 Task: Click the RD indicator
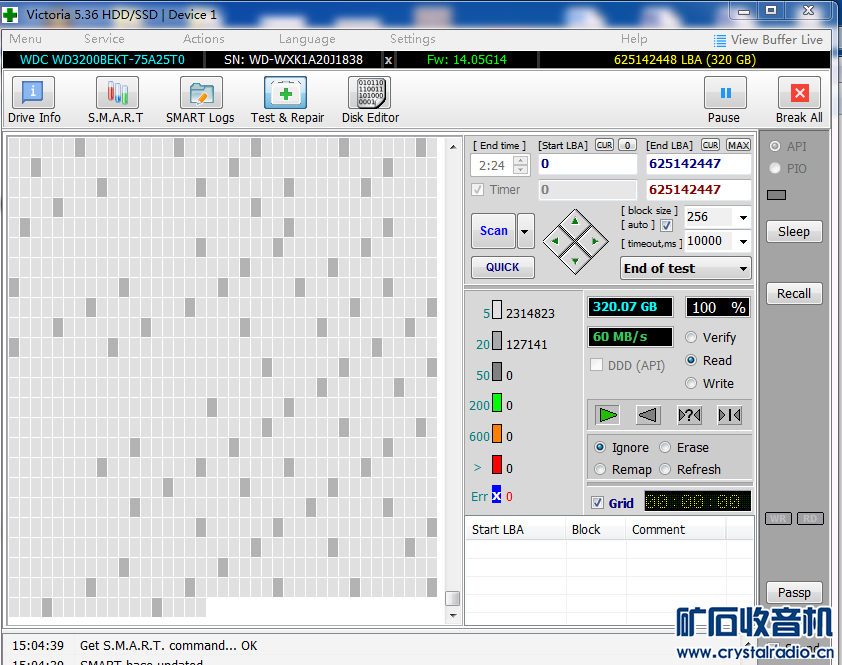tap(810, 518)
